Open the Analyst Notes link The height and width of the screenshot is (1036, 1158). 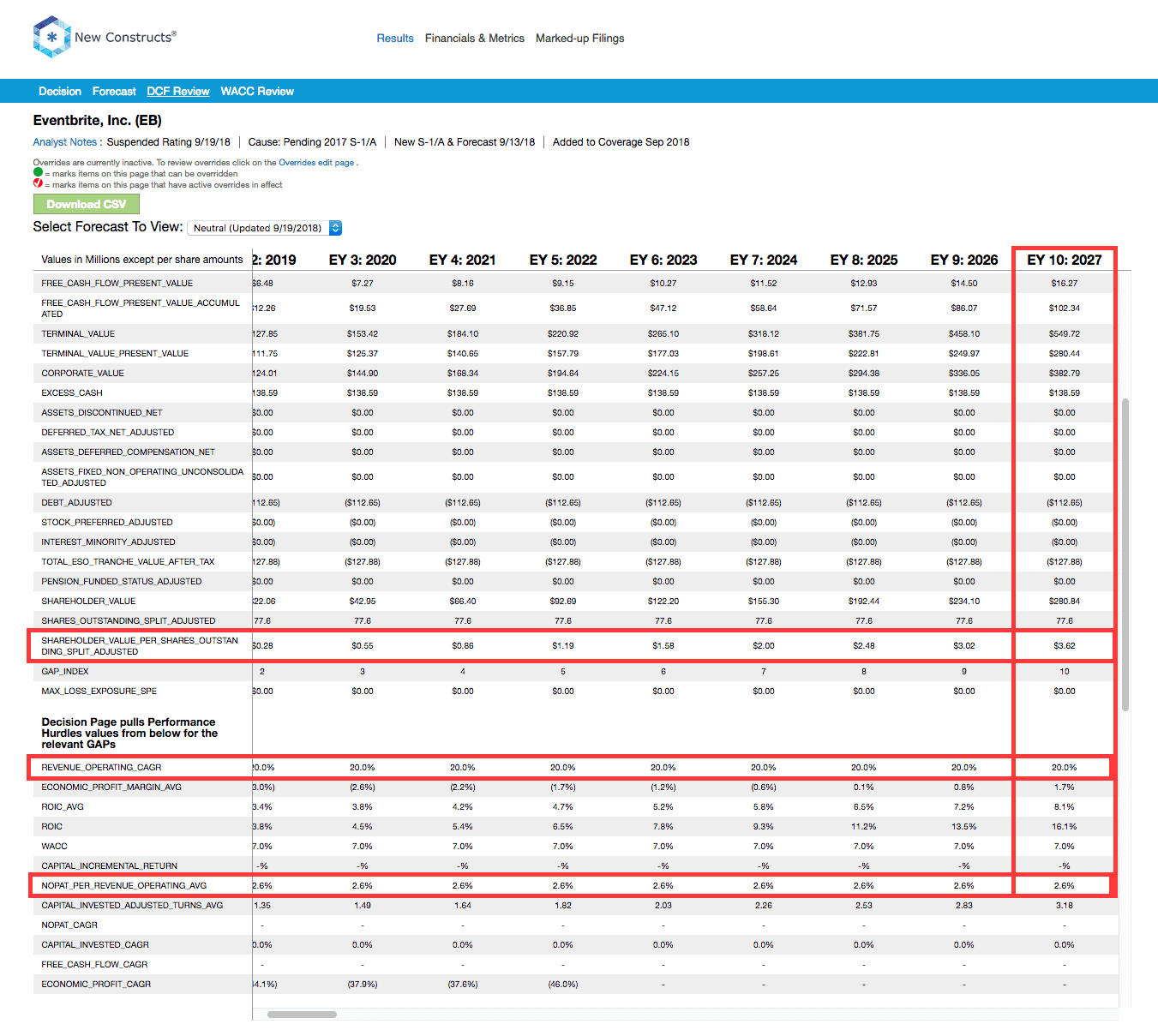(x=65, y=142)
